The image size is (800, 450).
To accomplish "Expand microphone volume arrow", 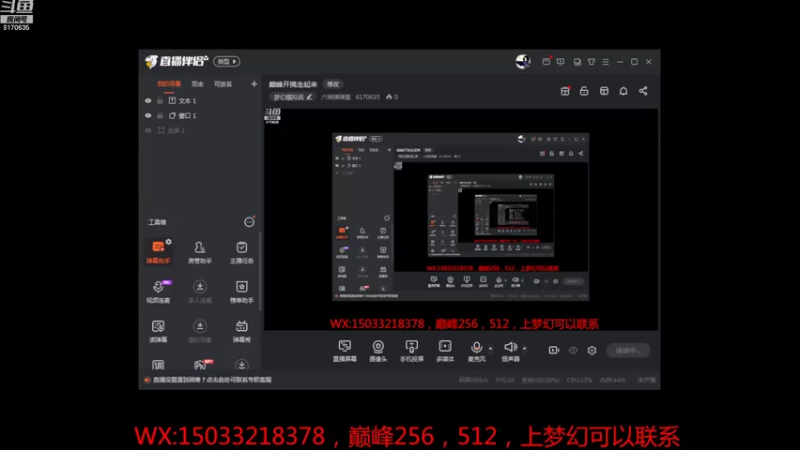I will (490, 349).
